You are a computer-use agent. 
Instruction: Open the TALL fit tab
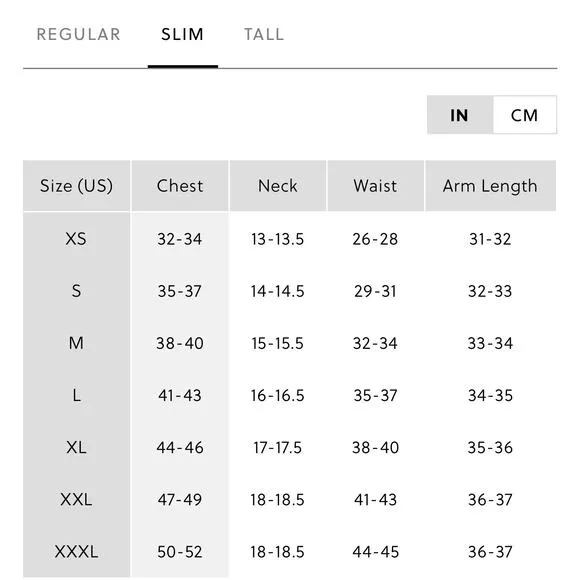point(264,34)
